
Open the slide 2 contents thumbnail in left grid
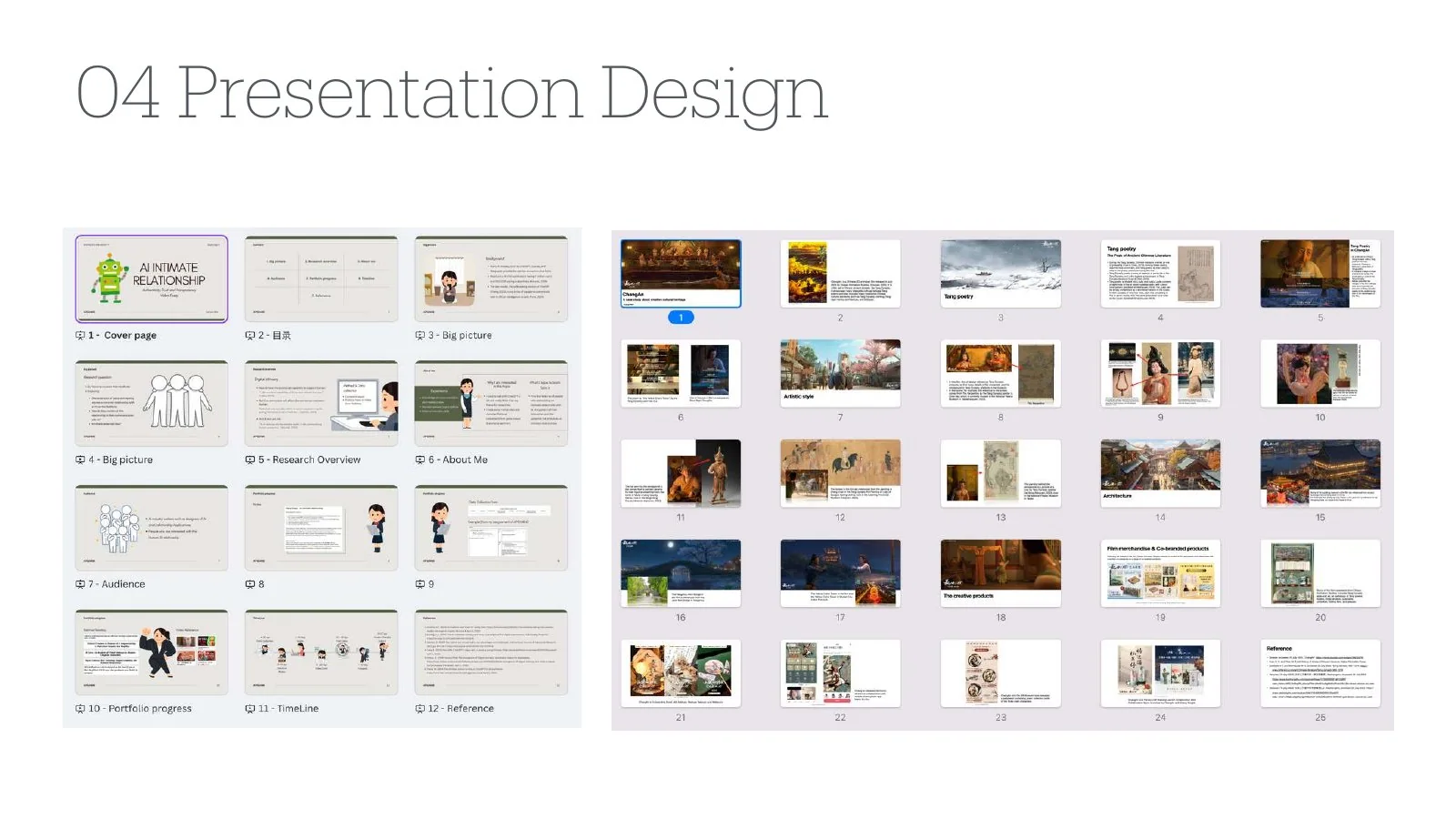(321, 278)
